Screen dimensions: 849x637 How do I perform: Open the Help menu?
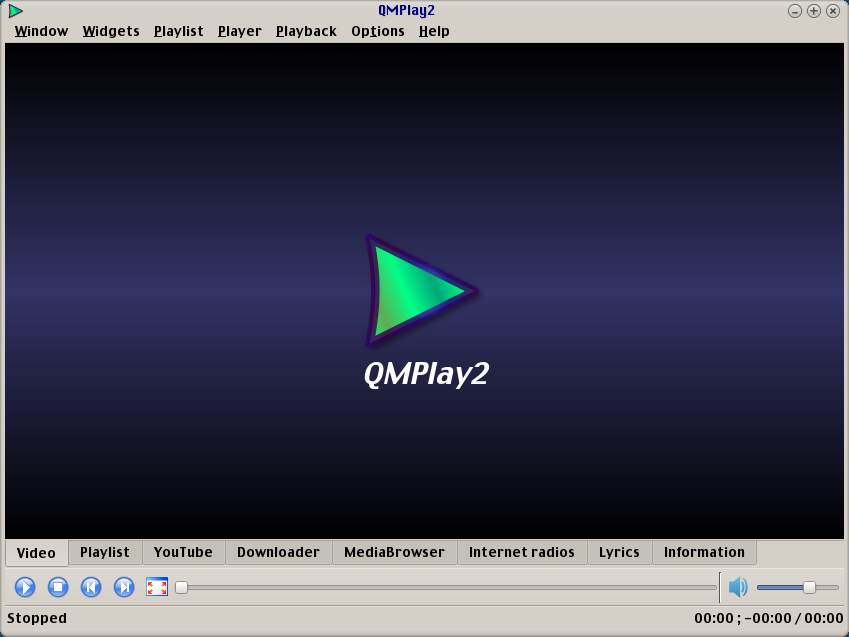(434, 31)
